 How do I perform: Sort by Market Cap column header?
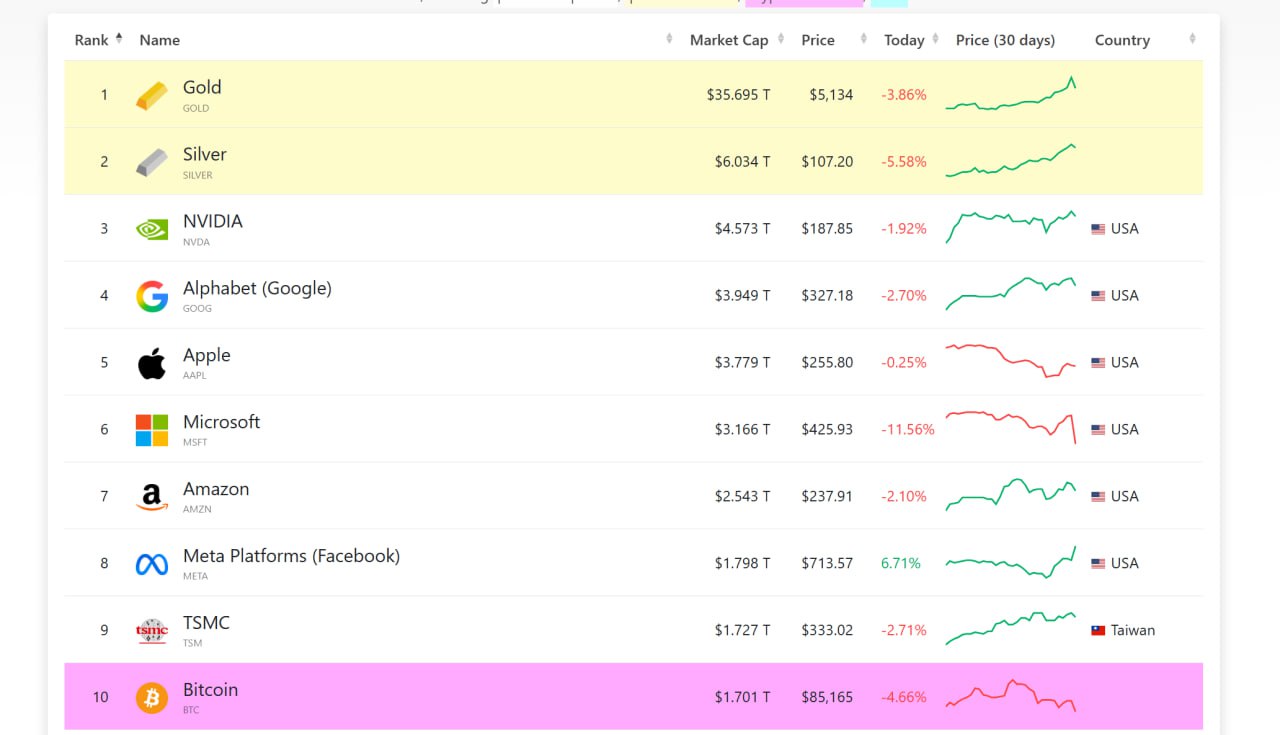[728, 40]
